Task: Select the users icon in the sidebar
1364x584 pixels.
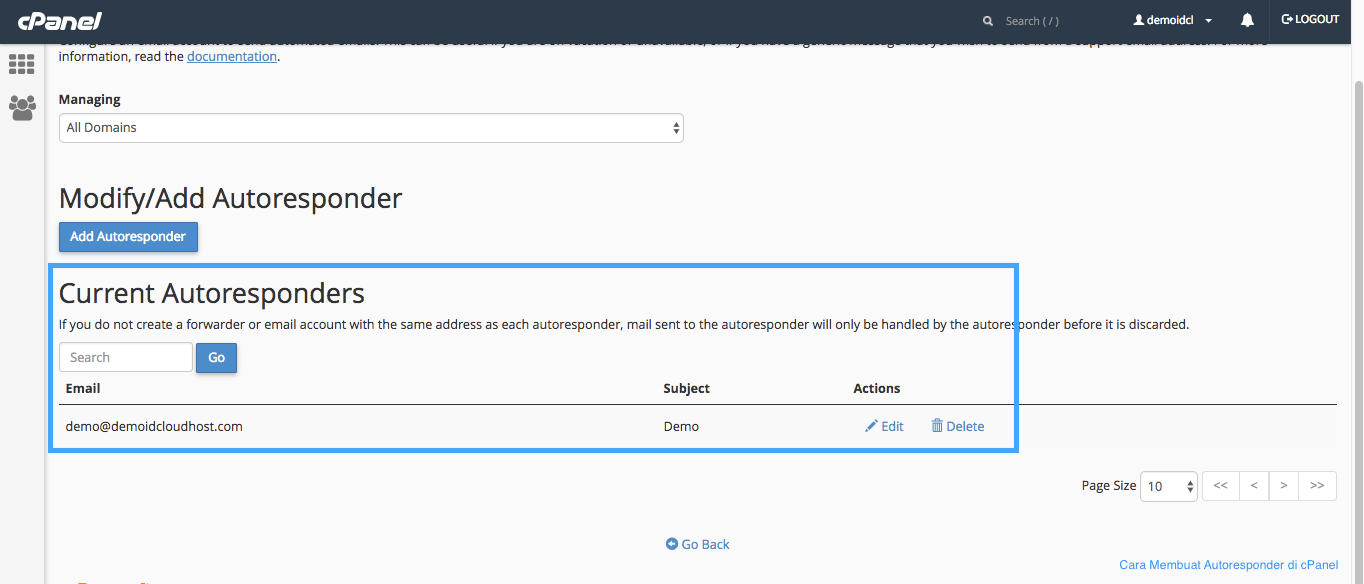Action: click(21, 108)
